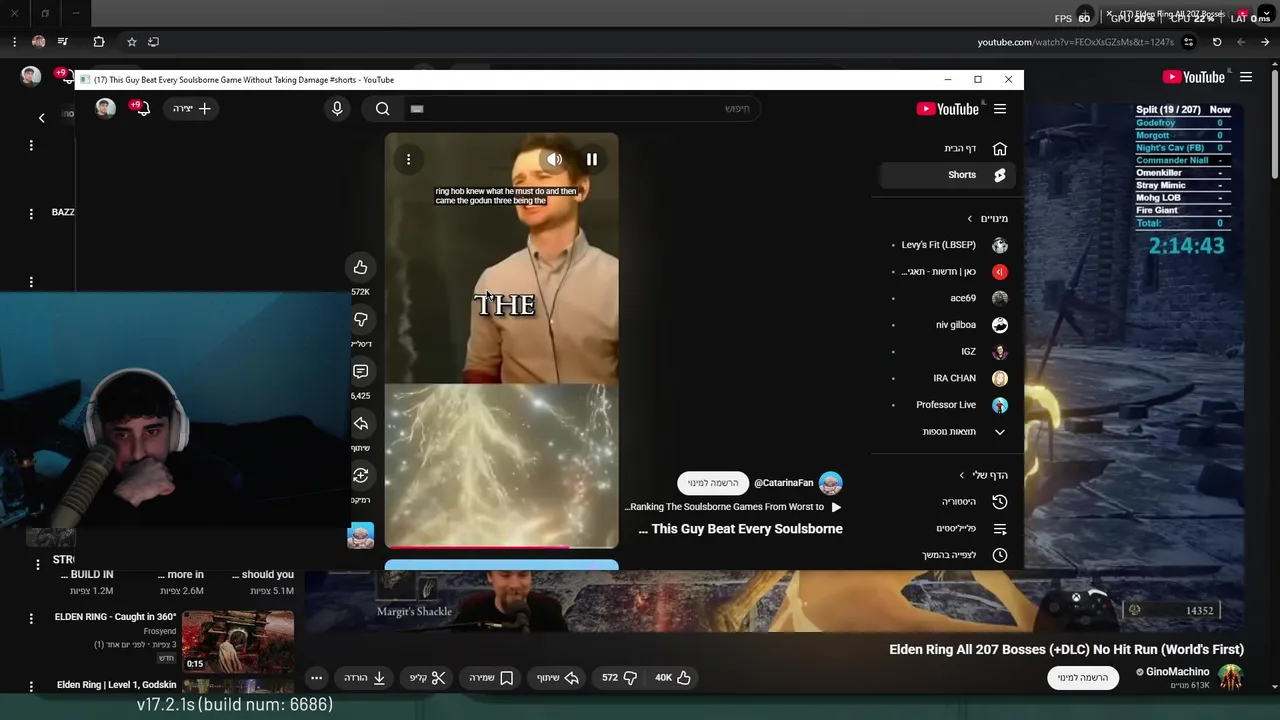Download (הורדה) the Elden Ring video
Screen dimensions: 1280x720
tap(365, 677)
